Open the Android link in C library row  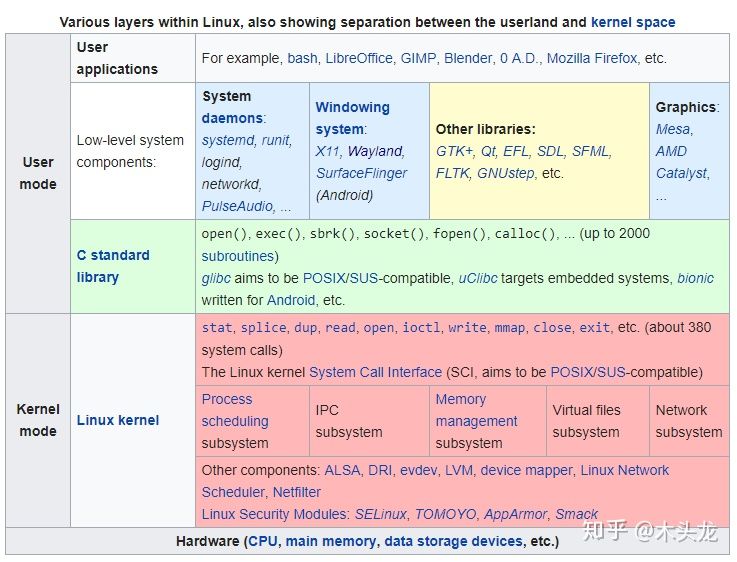point(290,300)
